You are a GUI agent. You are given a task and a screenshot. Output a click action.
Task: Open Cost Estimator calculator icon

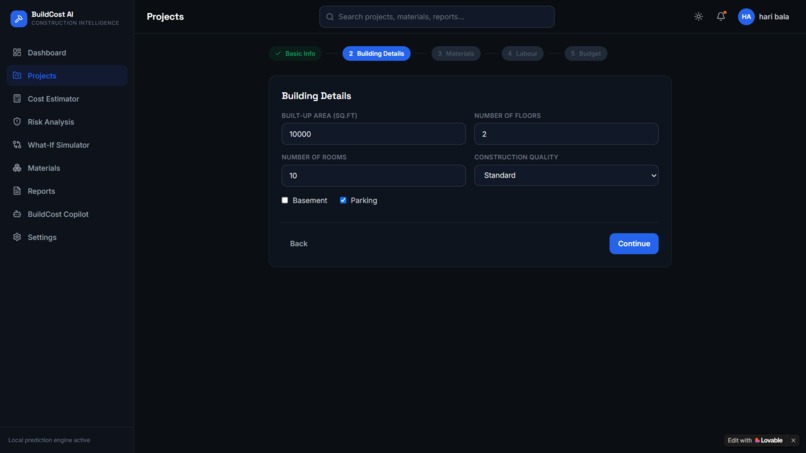pos(17,99)
